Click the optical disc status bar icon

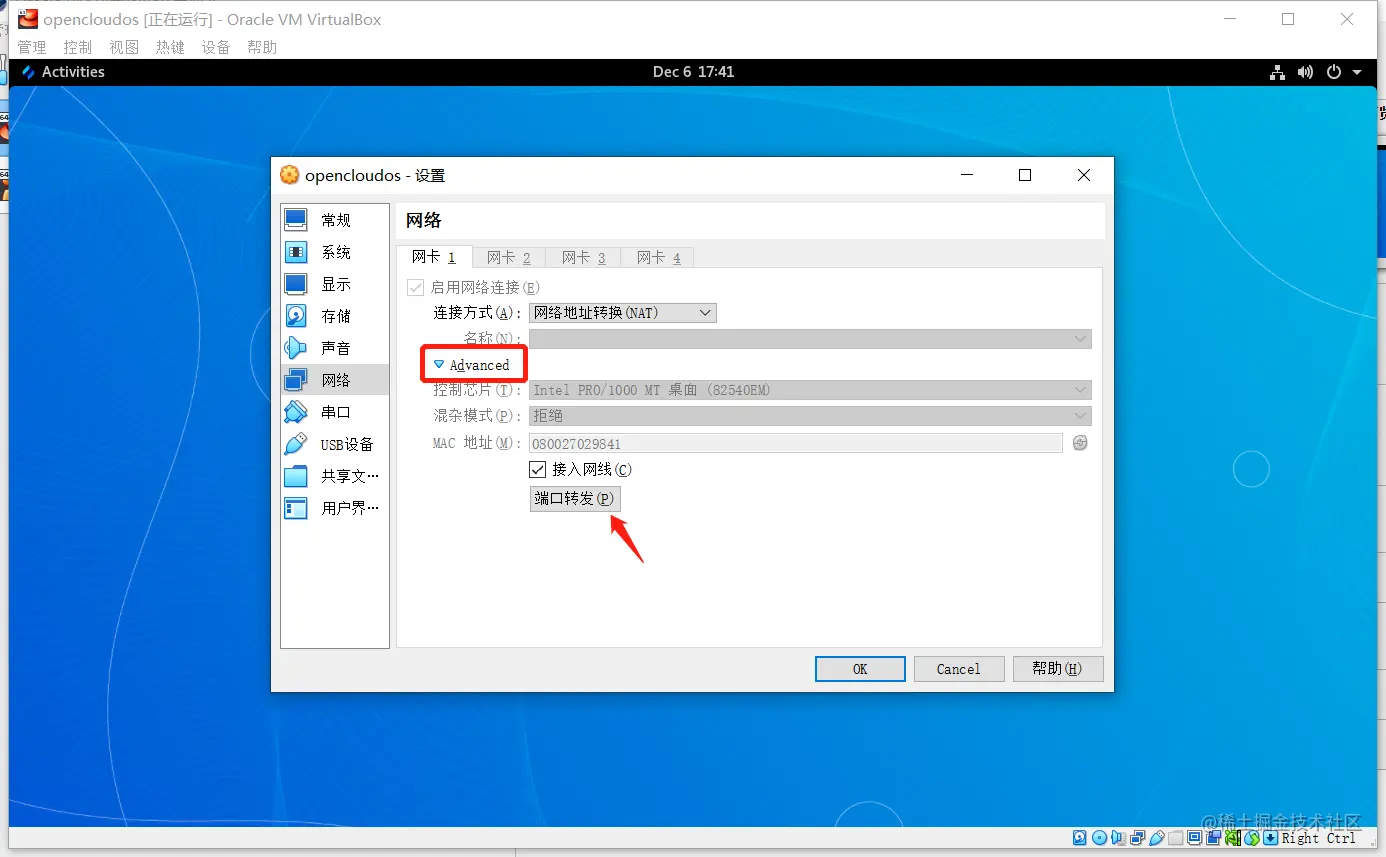pos(1099,838)
